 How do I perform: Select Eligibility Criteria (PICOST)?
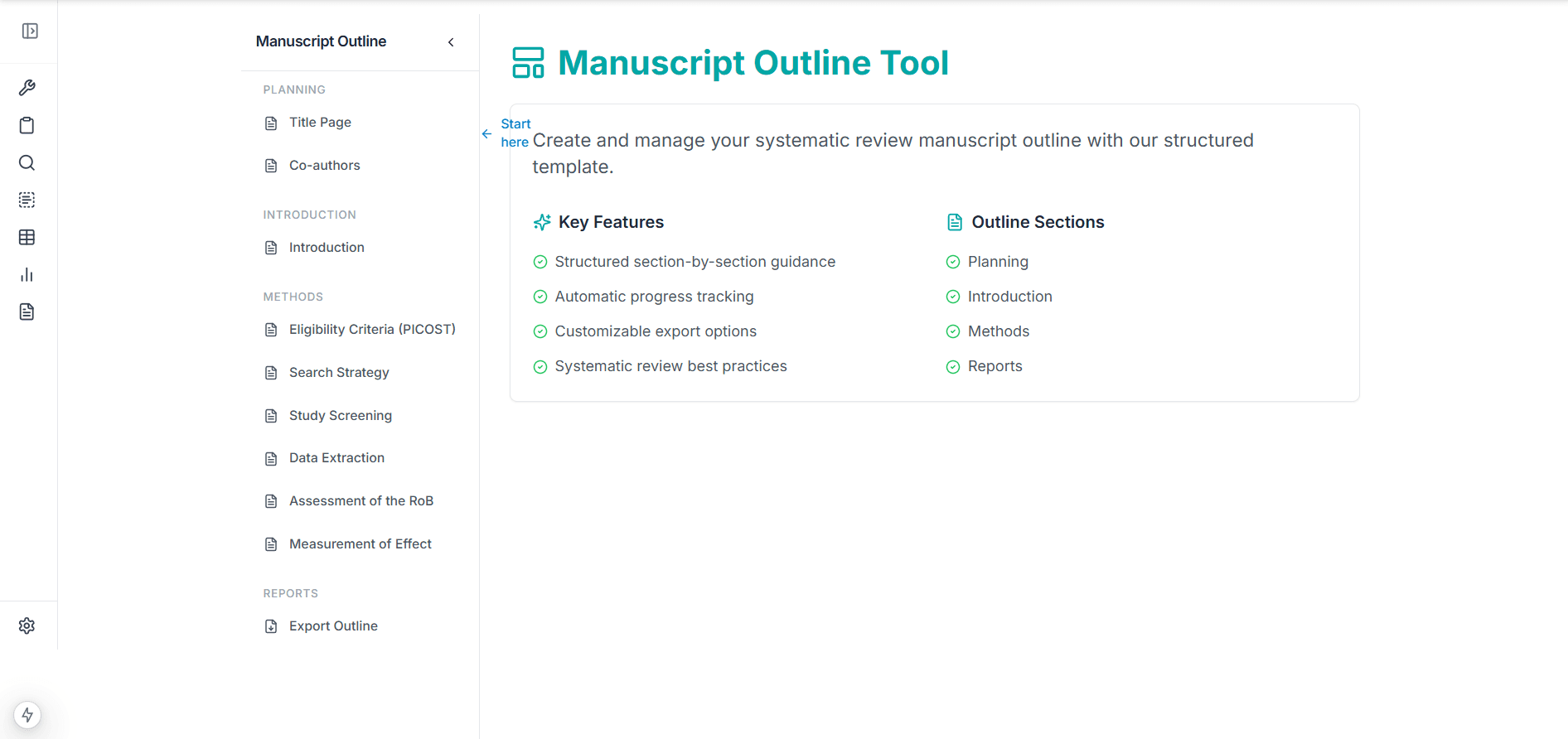(371, 330)
